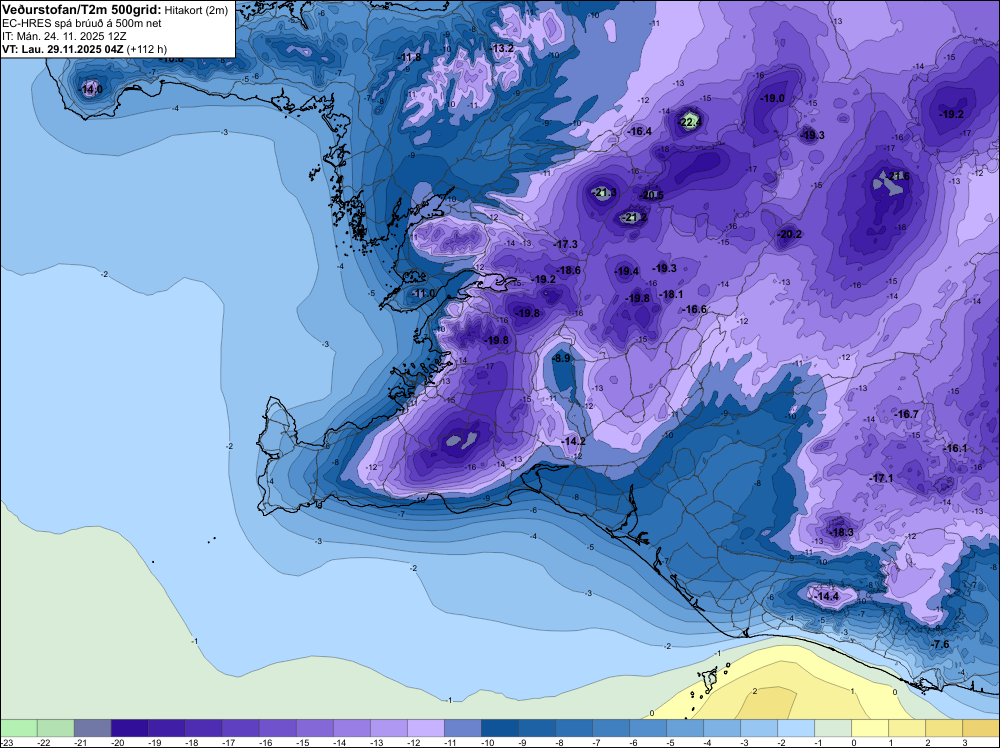Select the -7.6 temperature label
Screen dimensions: 1000x748
pos(940,645)
